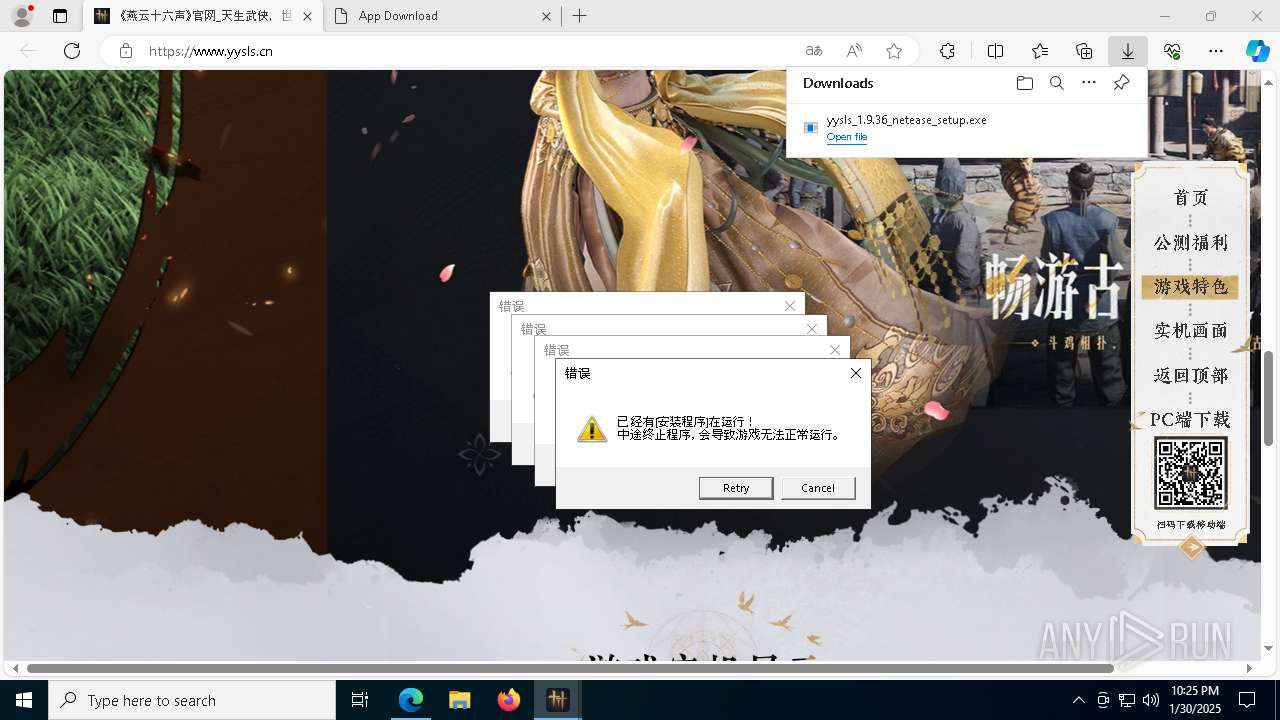1280x720 pixels.
Task: Open Firefox from taskbar
Action: click(x=509, y=700)
